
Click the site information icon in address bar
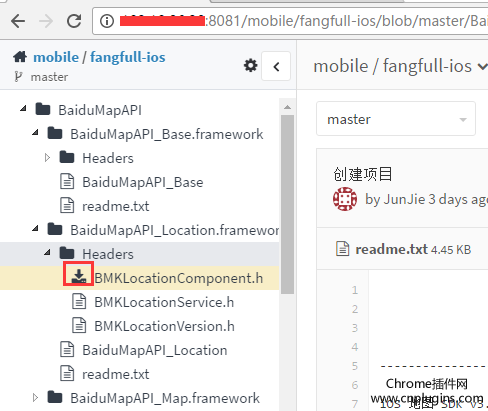tap(107, 21)
